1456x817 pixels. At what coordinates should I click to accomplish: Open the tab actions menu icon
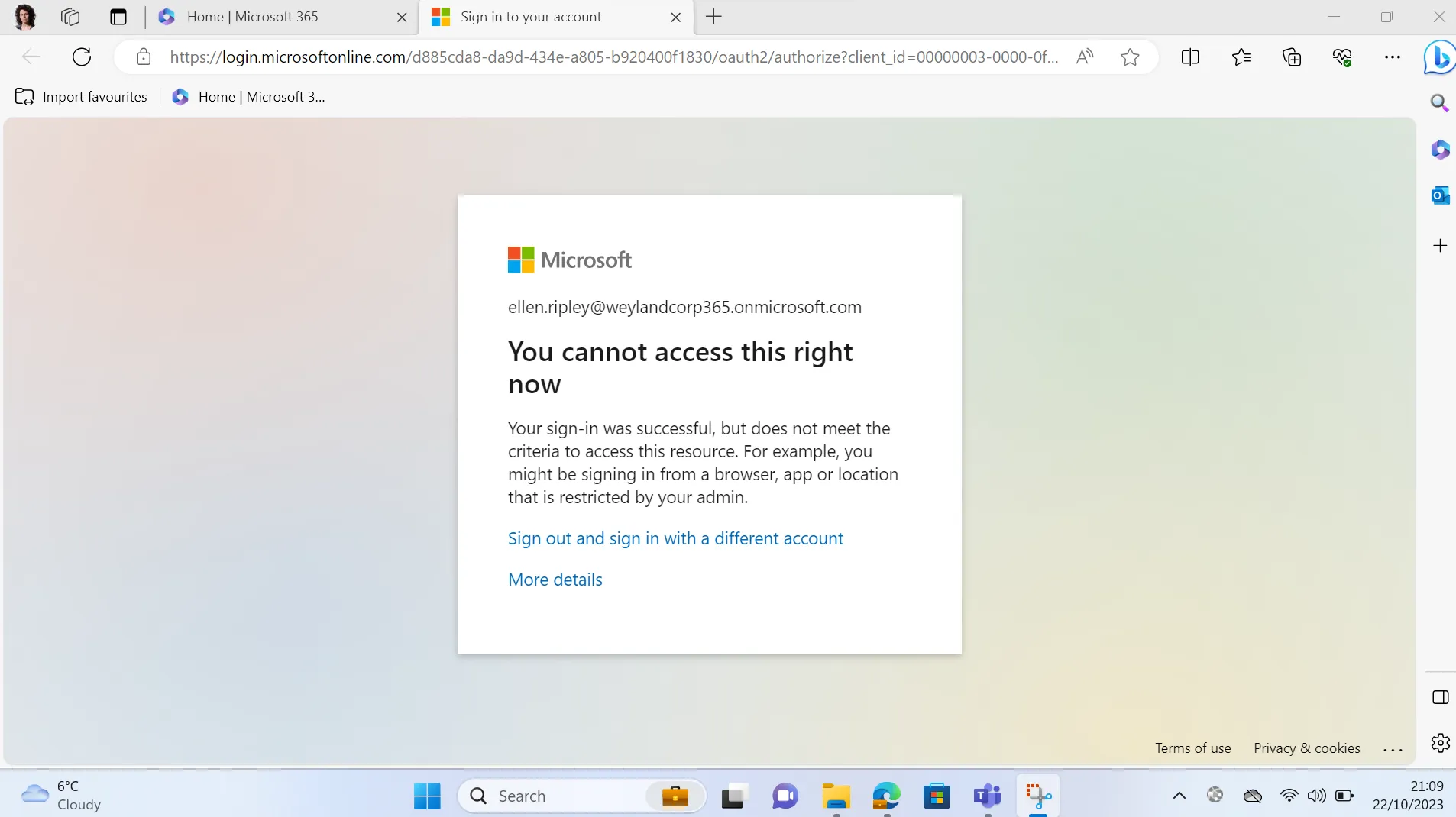click(x=118, y=17)
